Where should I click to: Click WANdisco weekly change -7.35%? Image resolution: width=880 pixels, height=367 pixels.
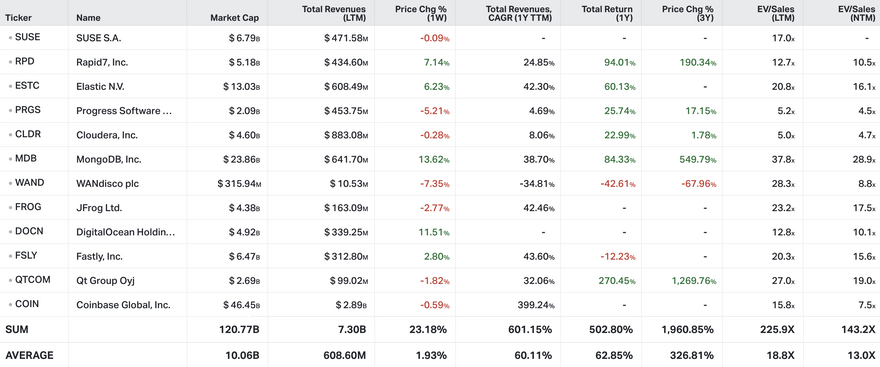(436, 183)
